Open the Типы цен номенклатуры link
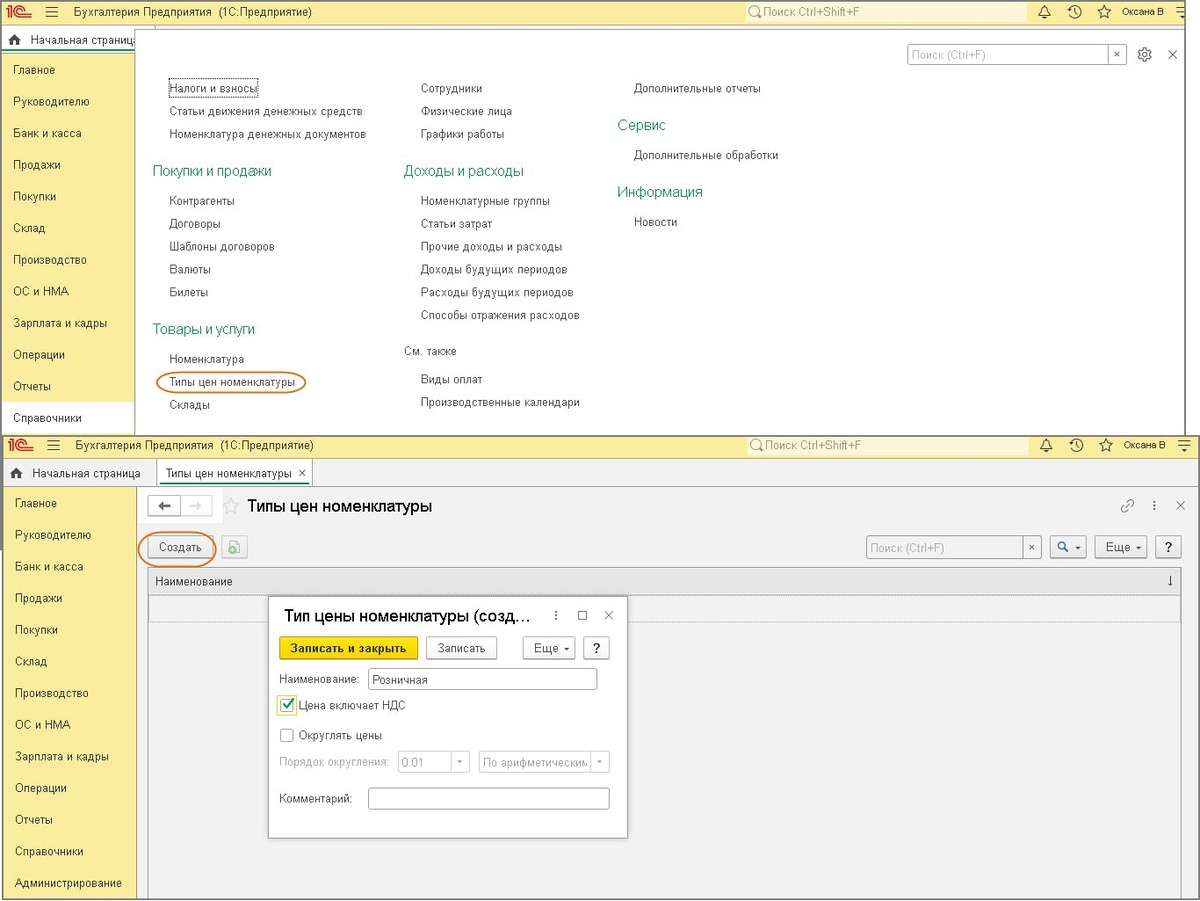The height and width of the screenshot is (901, 1200). (232, 382)
